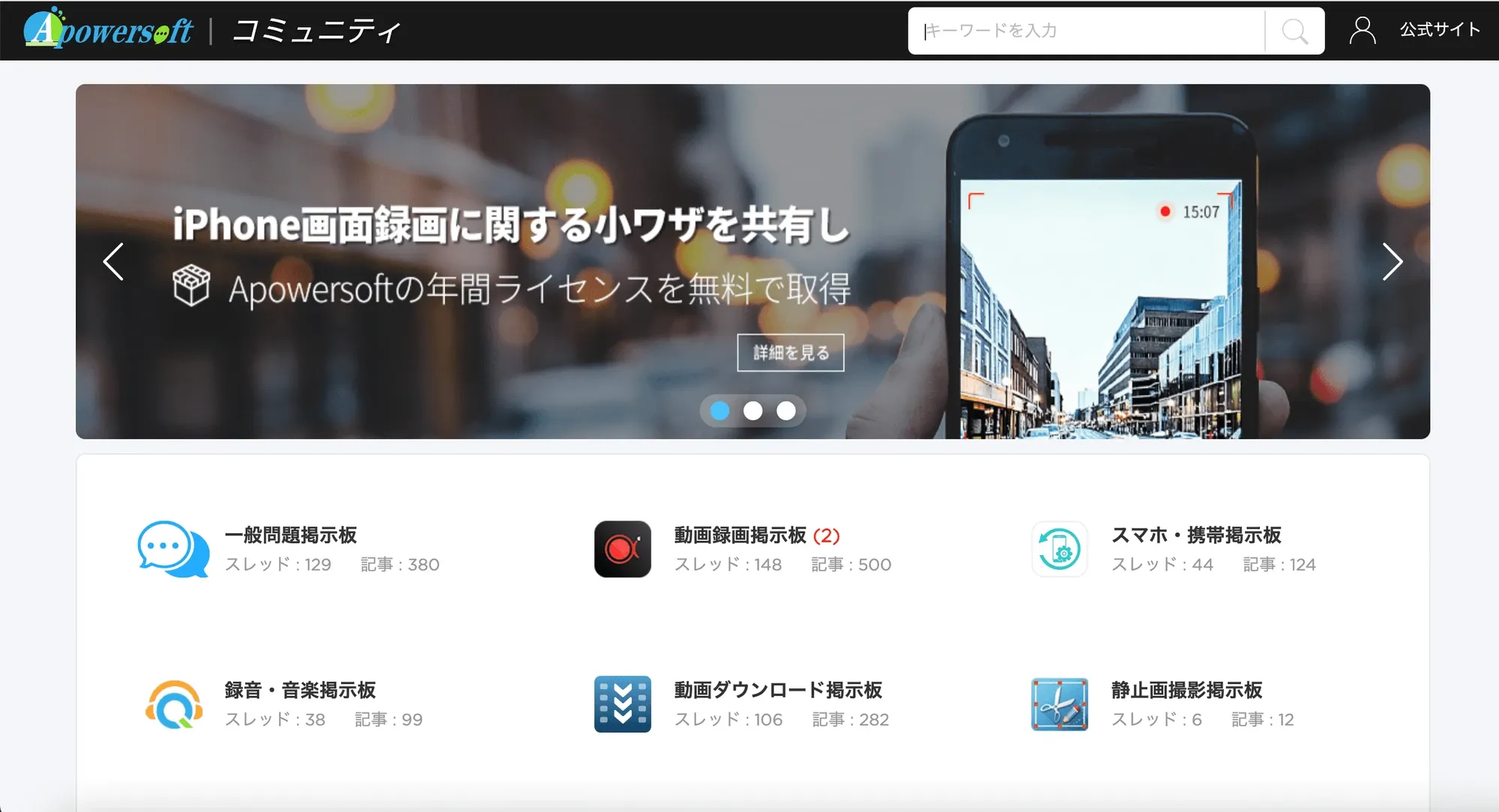Open 動画録画掲示板 forum title
The height and width of the screenshot is (812, 1499).
pyautogui.click(x=741, y=535)
